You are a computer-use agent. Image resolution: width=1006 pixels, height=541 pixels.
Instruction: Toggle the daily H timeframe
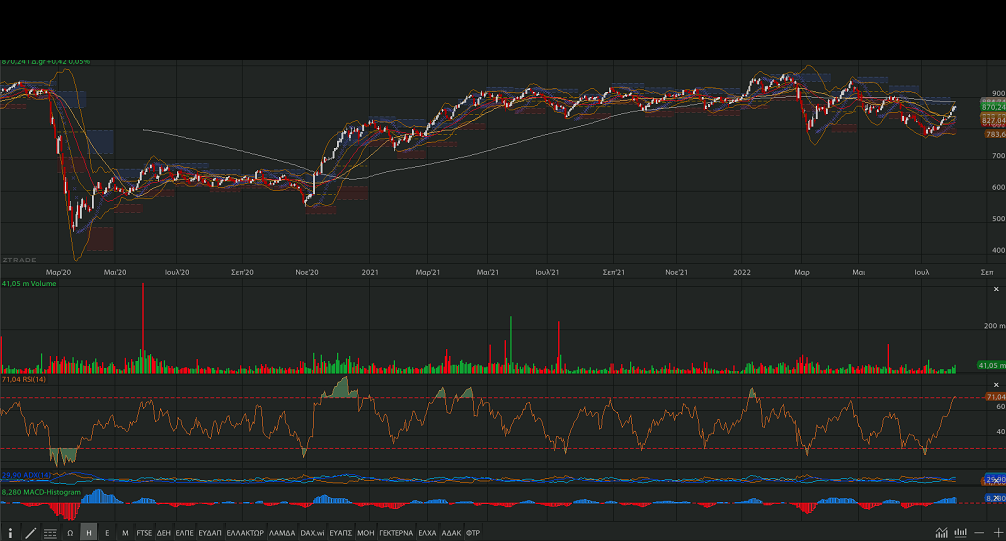pyautogui.click(x=89, y=533)
